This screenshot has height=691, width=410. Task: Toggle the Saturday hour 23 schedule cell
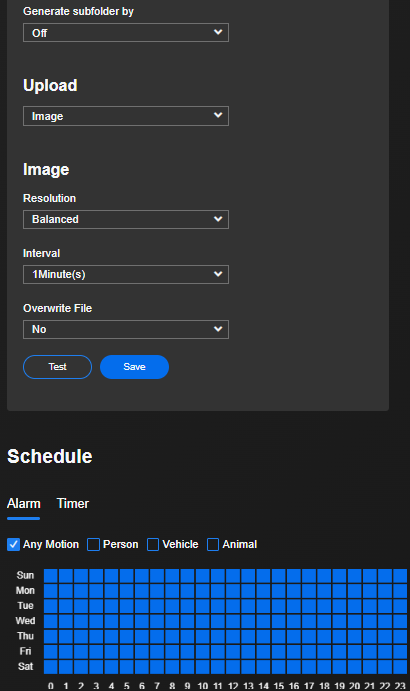click(x=400, y=667)
